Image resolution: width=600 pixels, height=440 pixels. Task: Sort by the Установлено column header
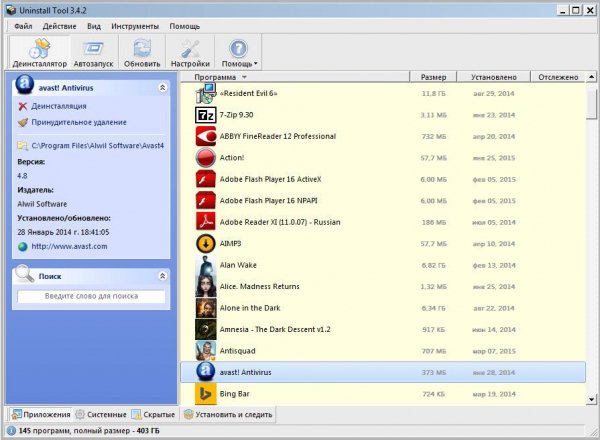pyautogui.click(x=494, y=77)
